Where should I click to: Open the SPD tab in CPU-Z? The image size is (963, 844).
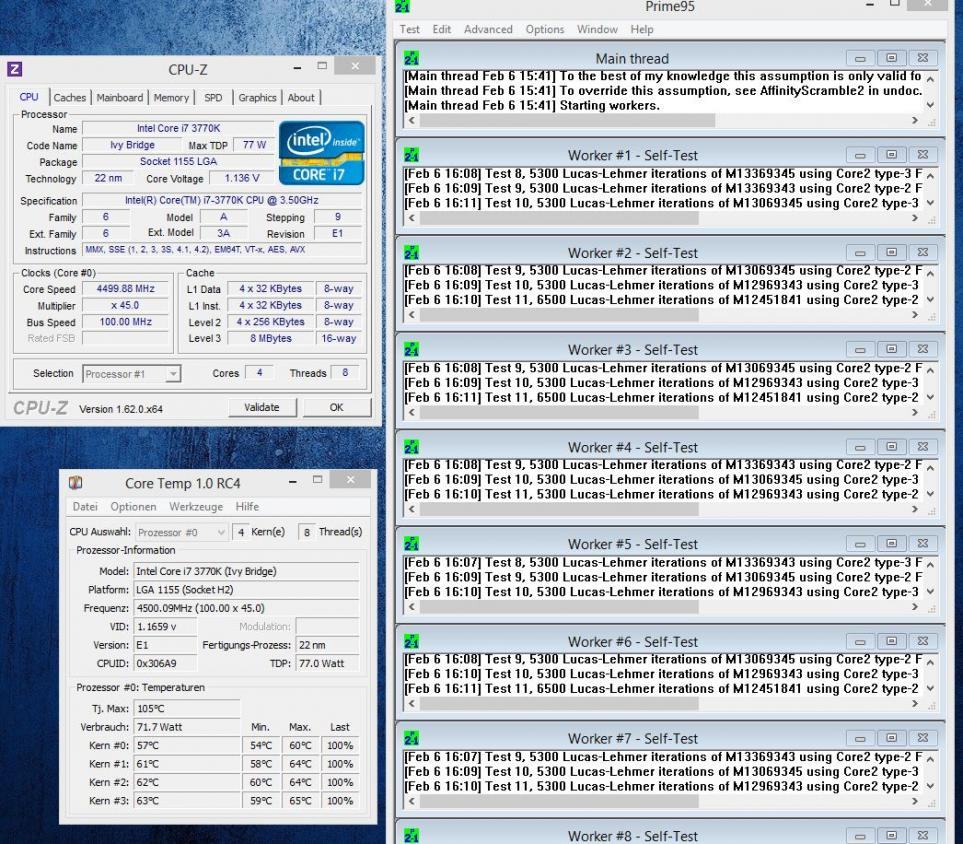click(x=213, y=98)
